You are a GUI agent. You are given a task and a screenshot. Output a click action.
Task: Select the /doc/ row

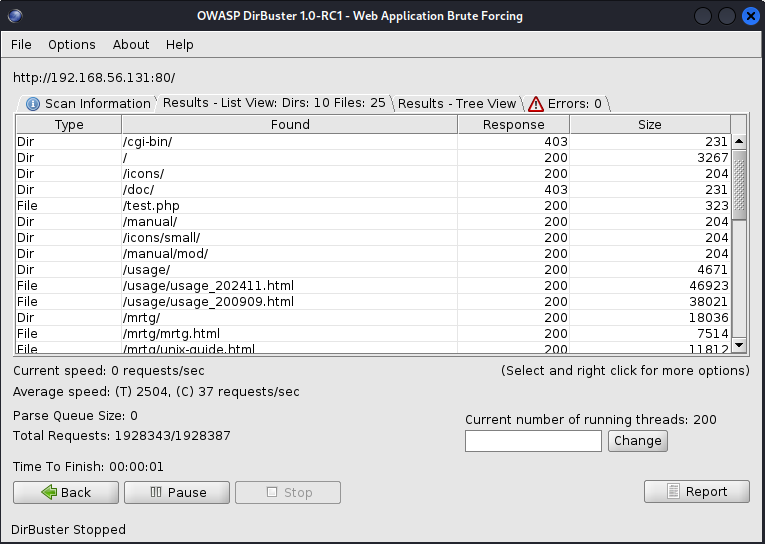(x=373, y=189)
